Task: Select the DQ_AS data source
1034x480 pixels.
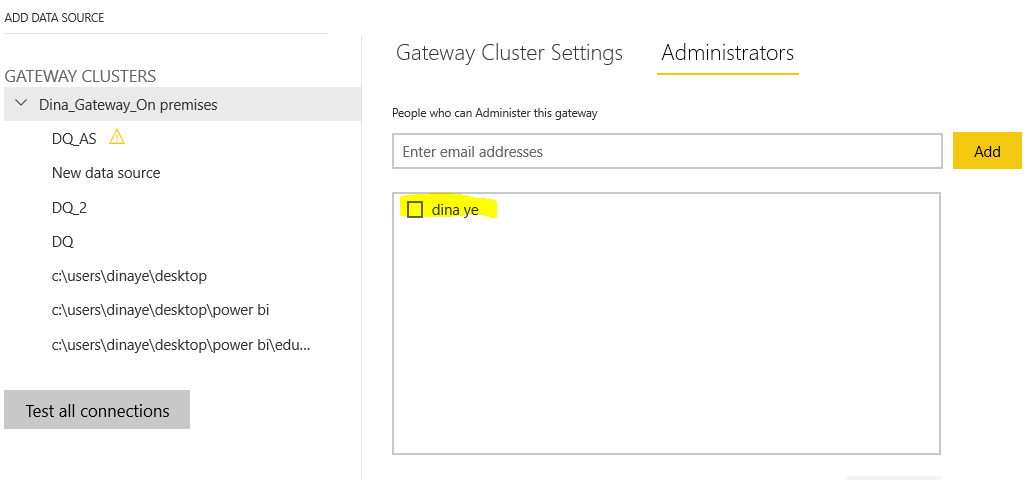Action: click(x=74, y=138)
